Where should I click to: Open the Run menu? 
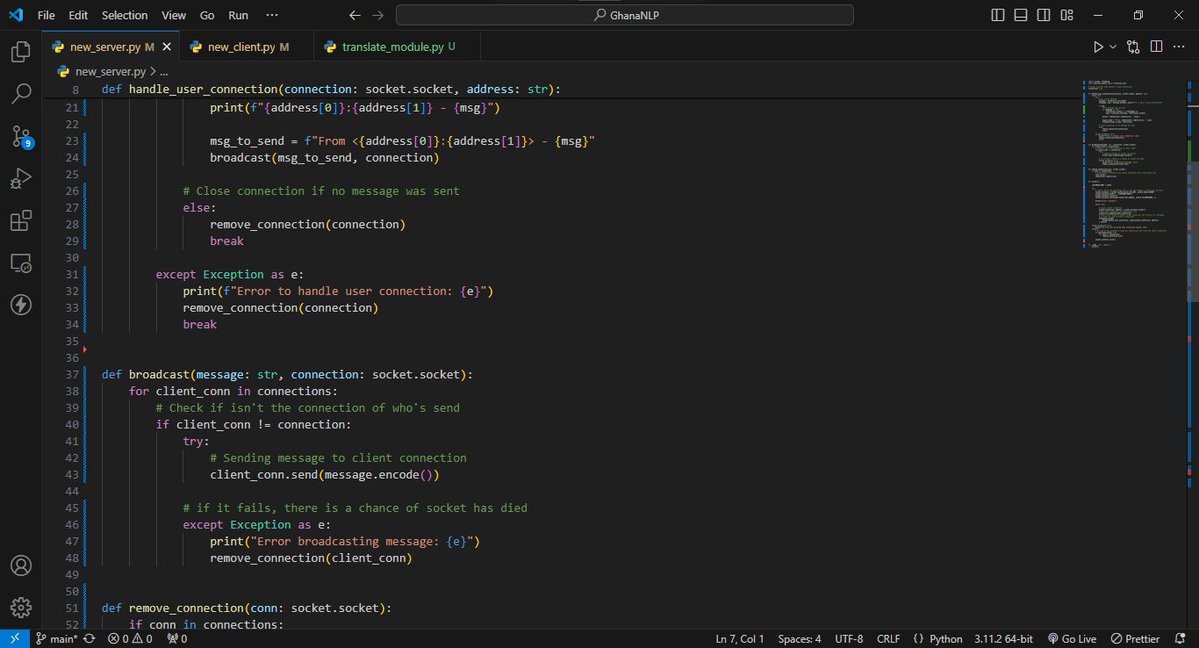point(239,15)
